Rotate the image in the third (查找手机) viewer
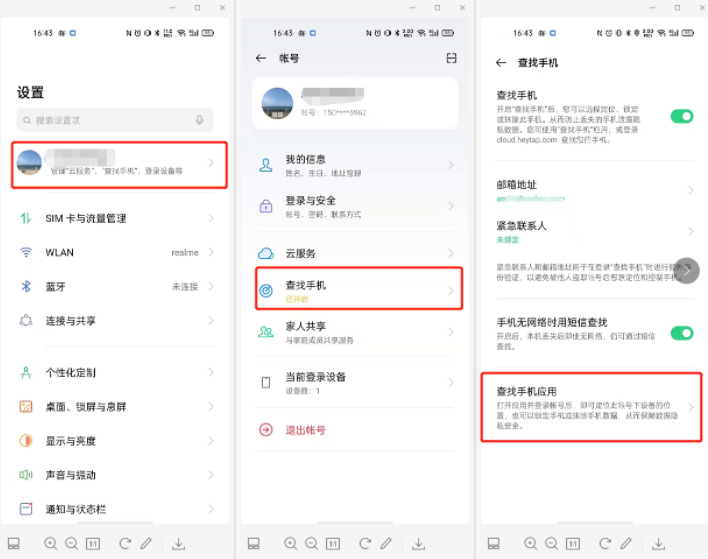This screenshot has height=559, width=708. click(605, 543)
